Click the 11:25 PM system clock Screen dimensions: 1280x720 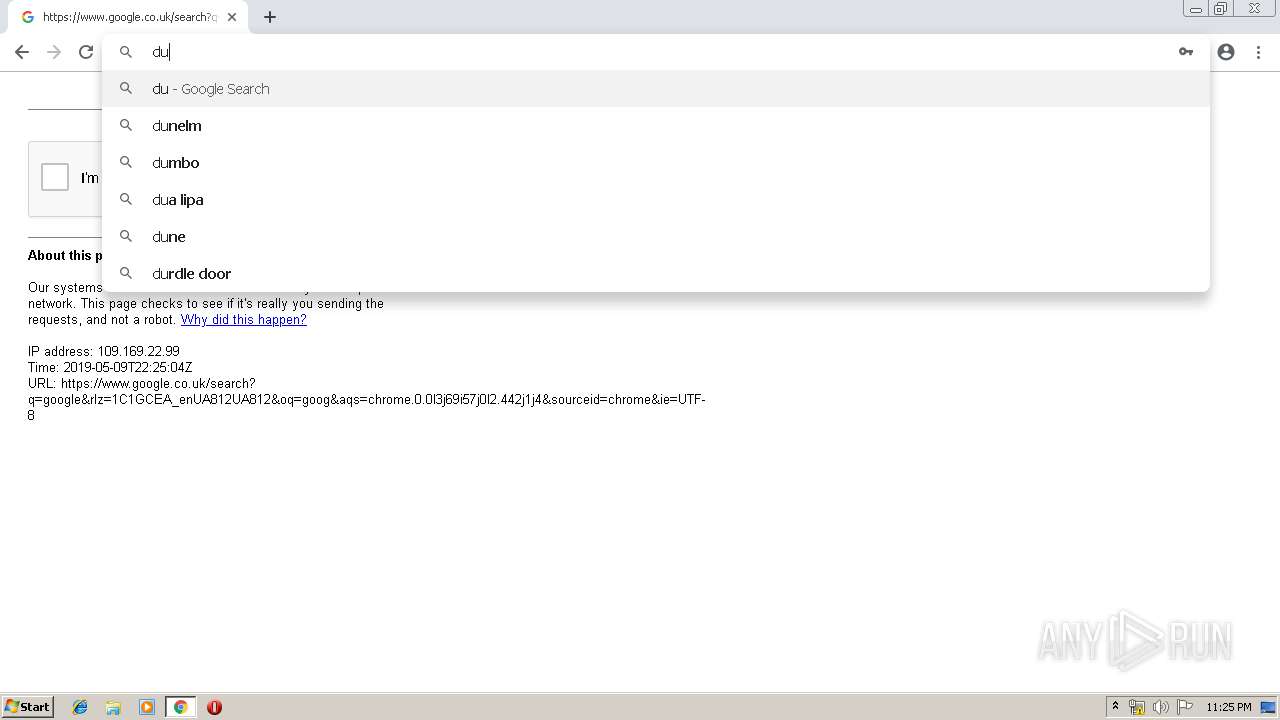coord(1228,707)
